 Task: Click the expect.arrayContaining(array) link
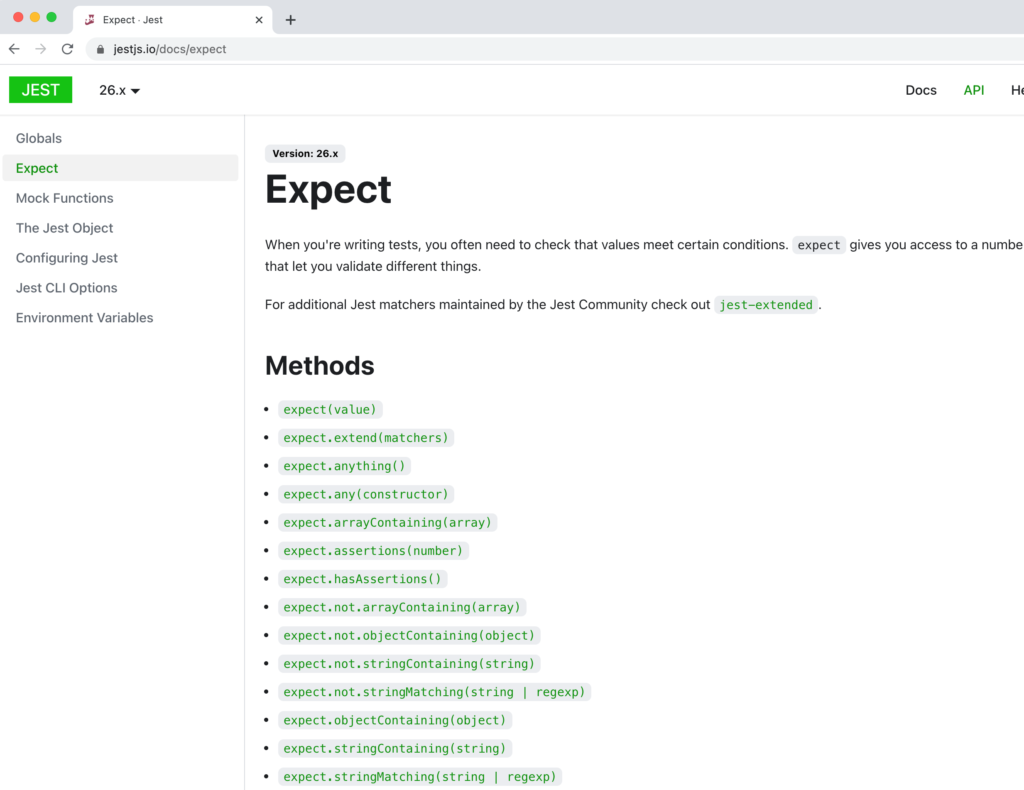[387, 522]
